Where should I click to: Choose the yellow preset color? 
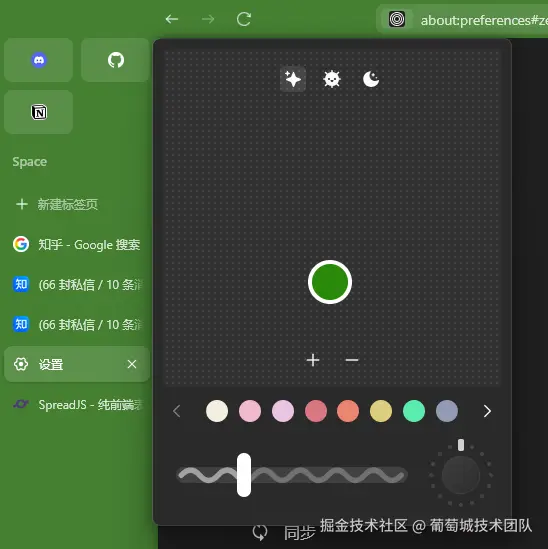381,411
